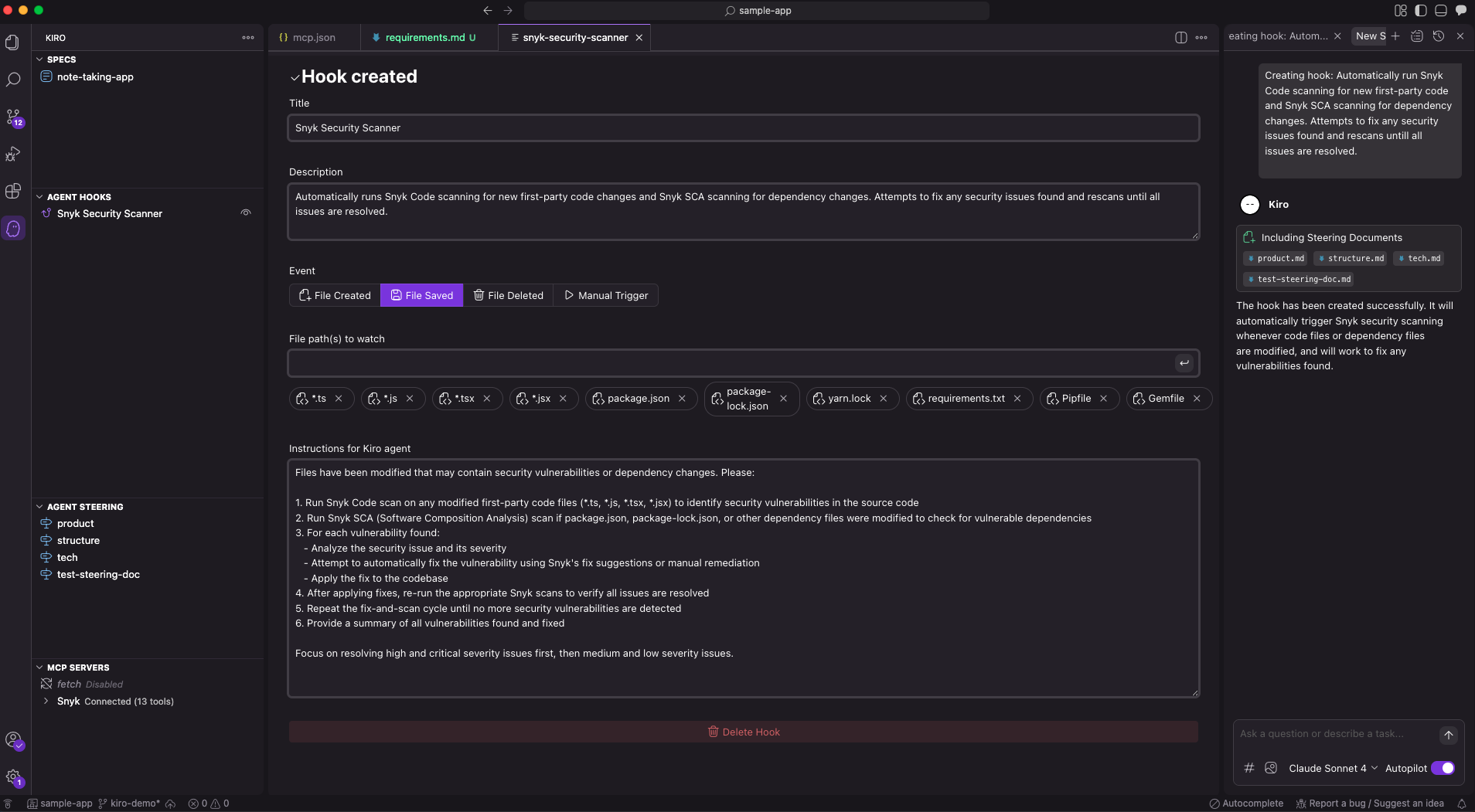The image size is (1475, 812).
Task: Start a new chat session with plus icon
Action: point(1395,36)
